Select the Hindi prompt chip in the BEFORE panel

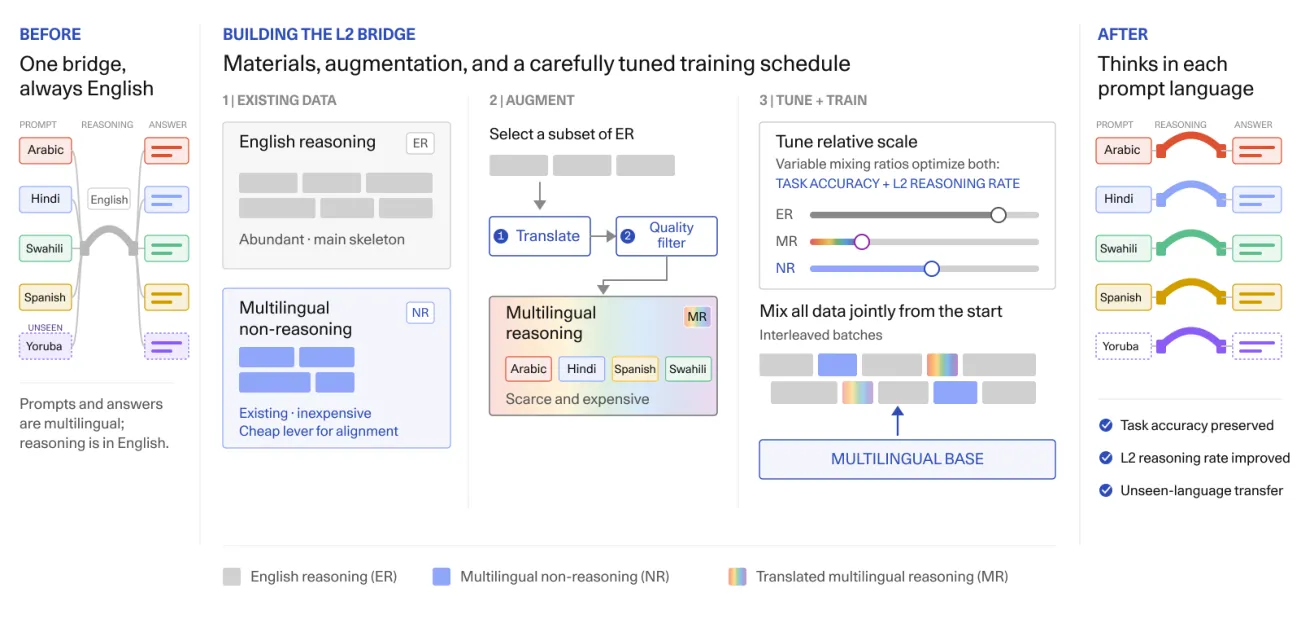coord(46,199)
